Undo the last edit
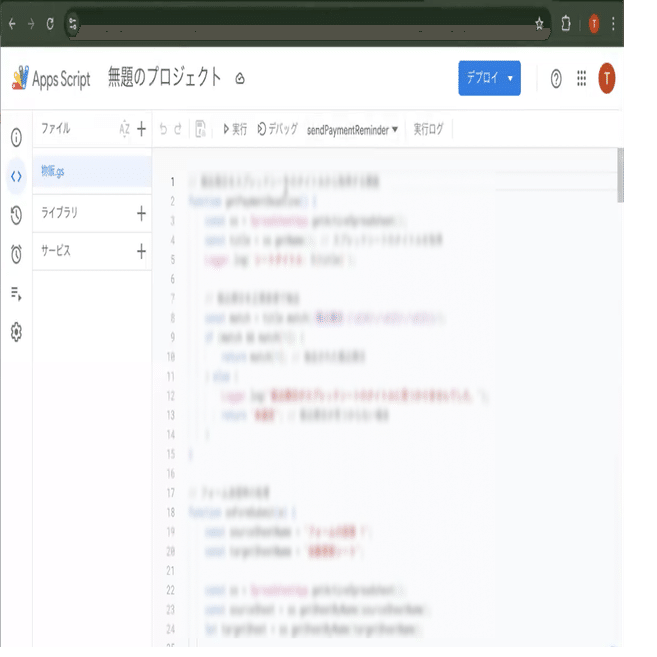Image resolution: width=657 pixels, height=657 pixels. point(163,129)
